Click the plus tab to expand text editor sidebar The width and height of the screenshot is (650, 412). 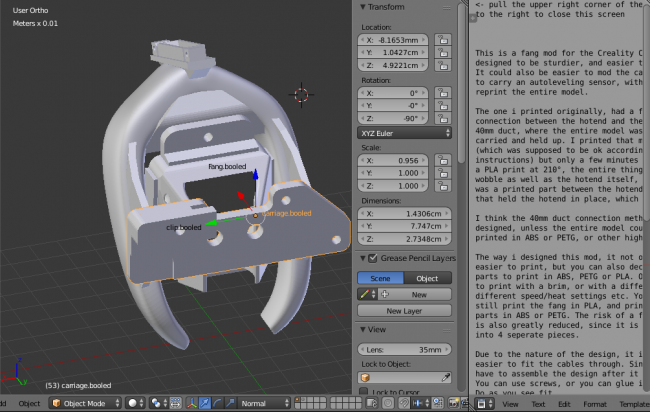[473, 18]
